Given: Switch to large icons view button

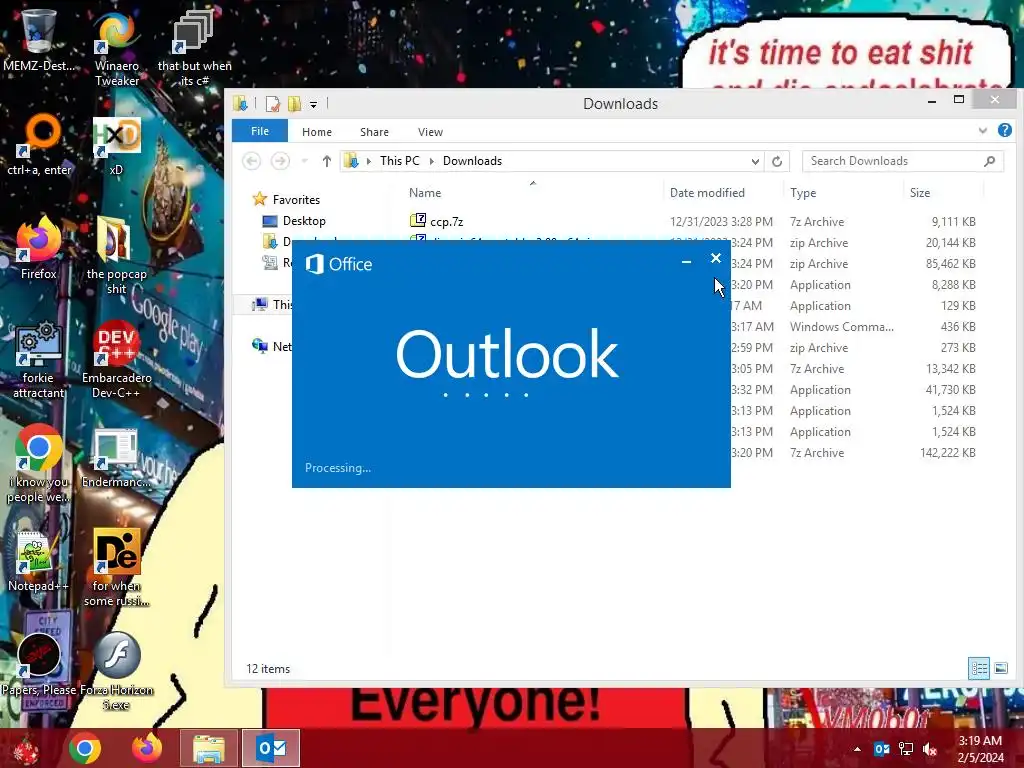Looking at the screenshot, I should coord(1000,668).
